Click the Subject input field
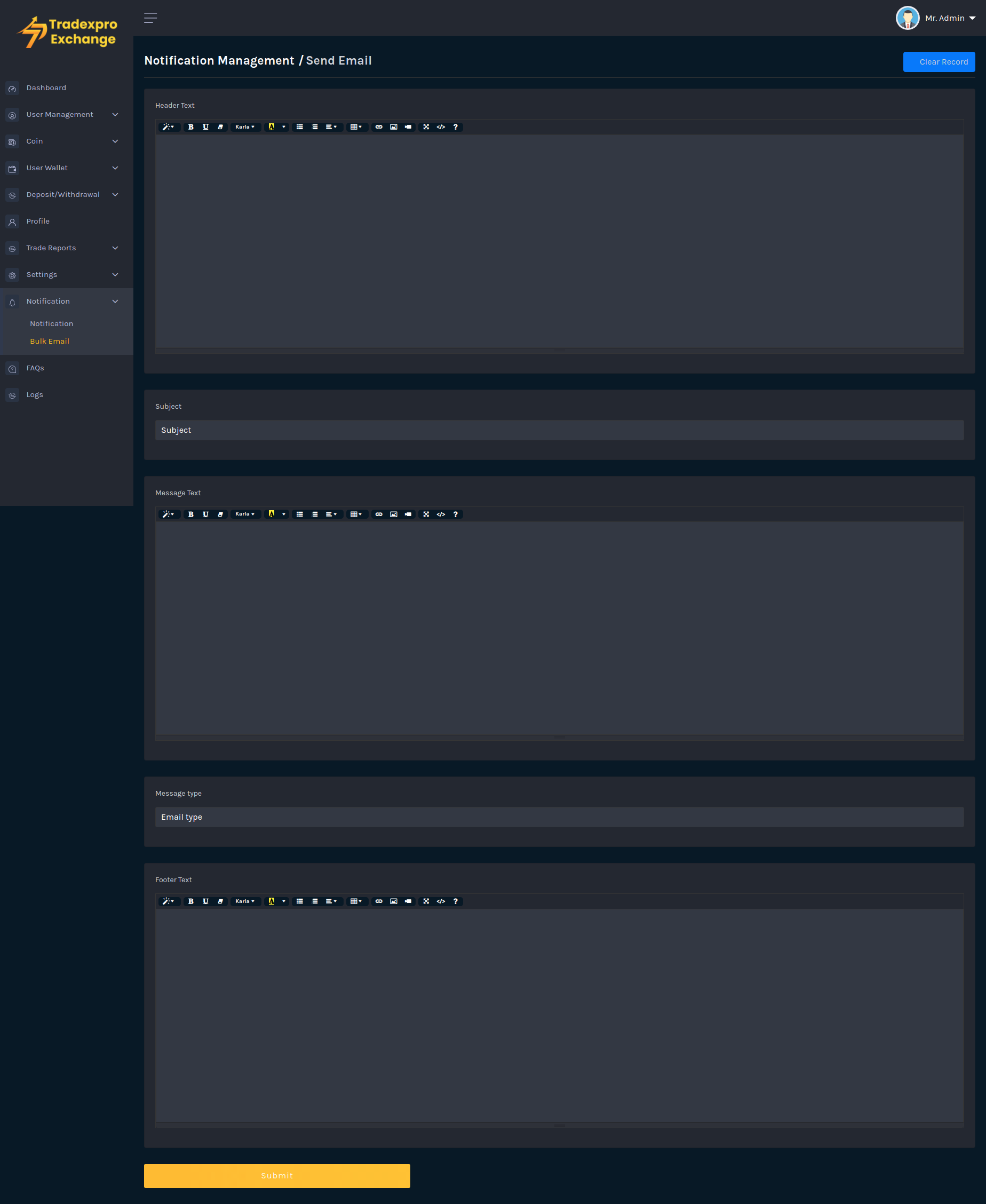 559,430
